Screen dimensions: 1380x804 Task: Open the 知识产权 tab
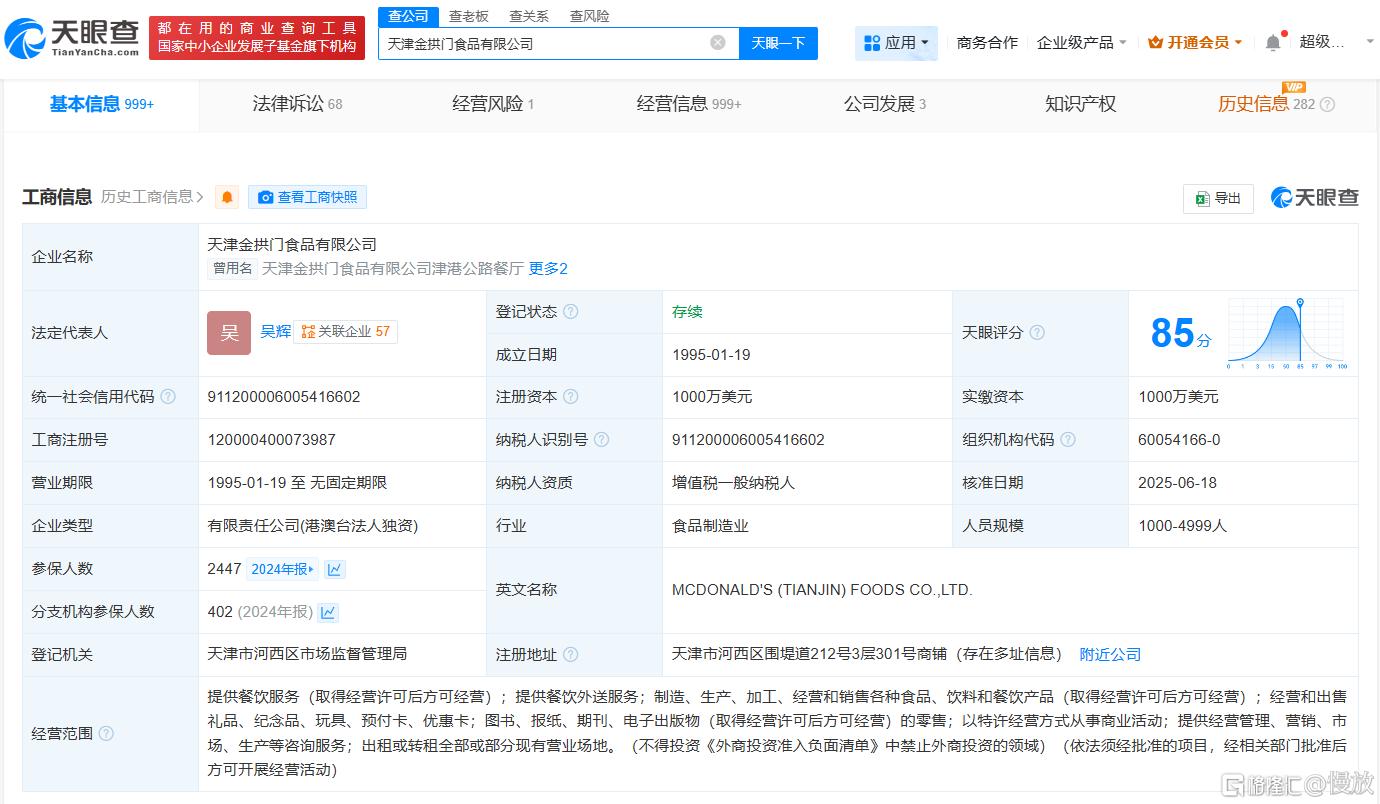tap(1080, 104)
